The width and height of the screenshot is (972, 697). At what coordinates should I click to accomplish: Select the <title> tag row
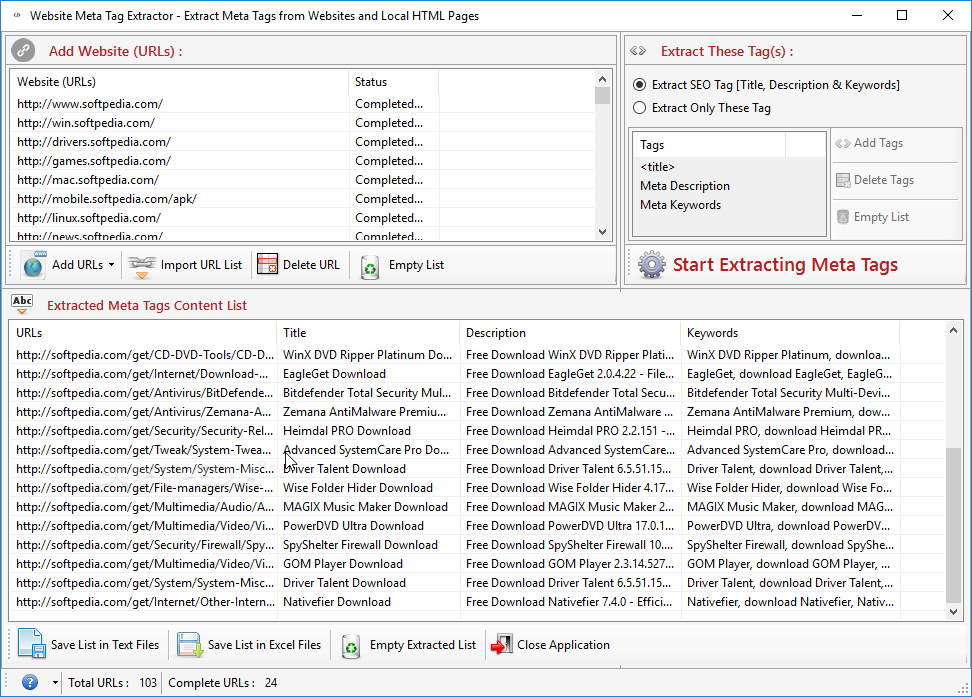point(729,167)
